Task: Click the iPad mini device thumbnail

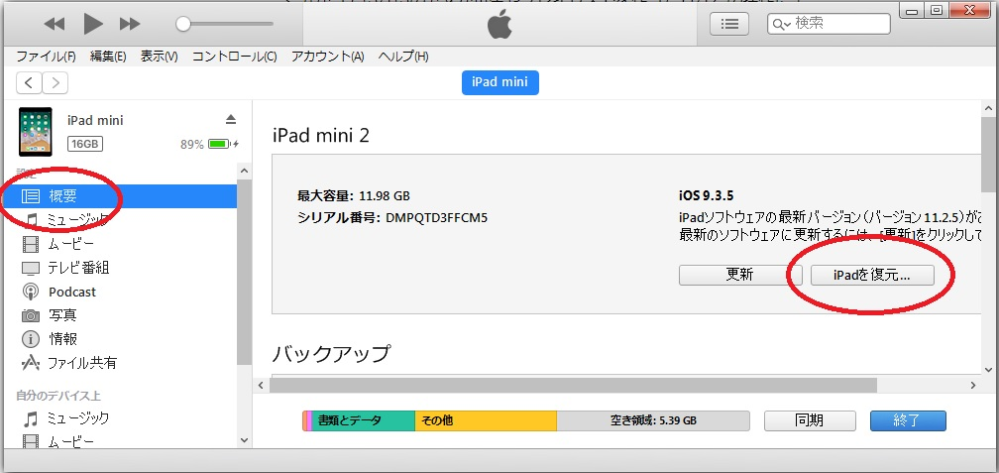Action: (35, 132)
